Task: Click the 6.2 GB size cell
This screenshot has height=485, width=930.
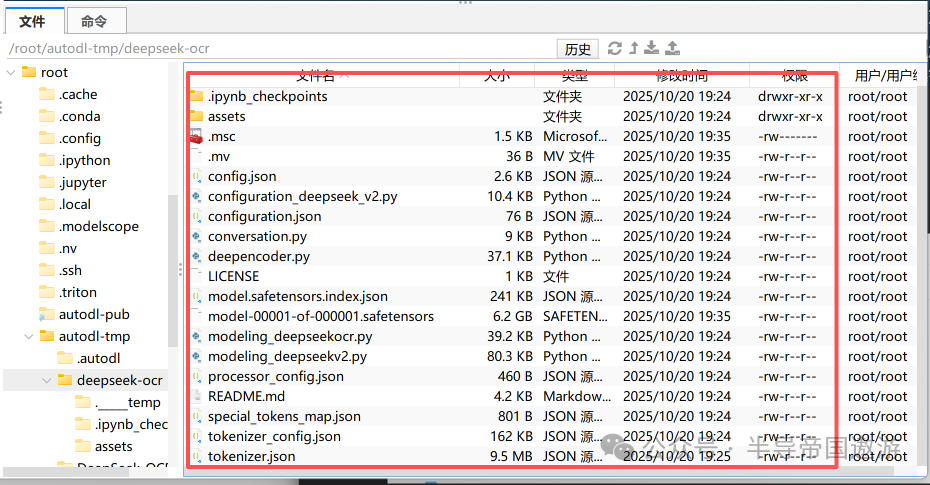Action: 512,316
